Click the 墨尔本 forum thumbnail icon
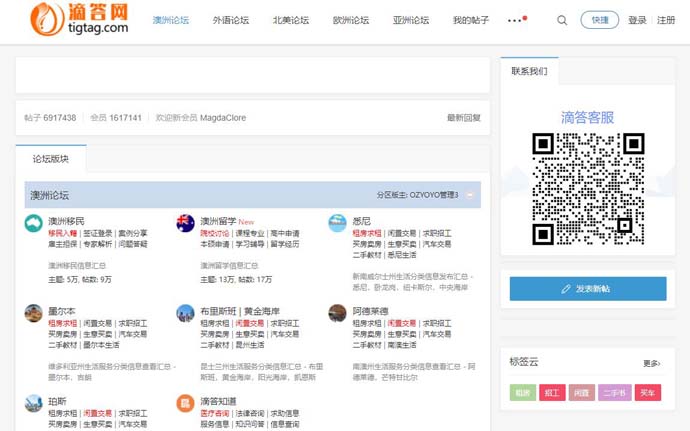 pyautogui.click(x=33, y=313)
